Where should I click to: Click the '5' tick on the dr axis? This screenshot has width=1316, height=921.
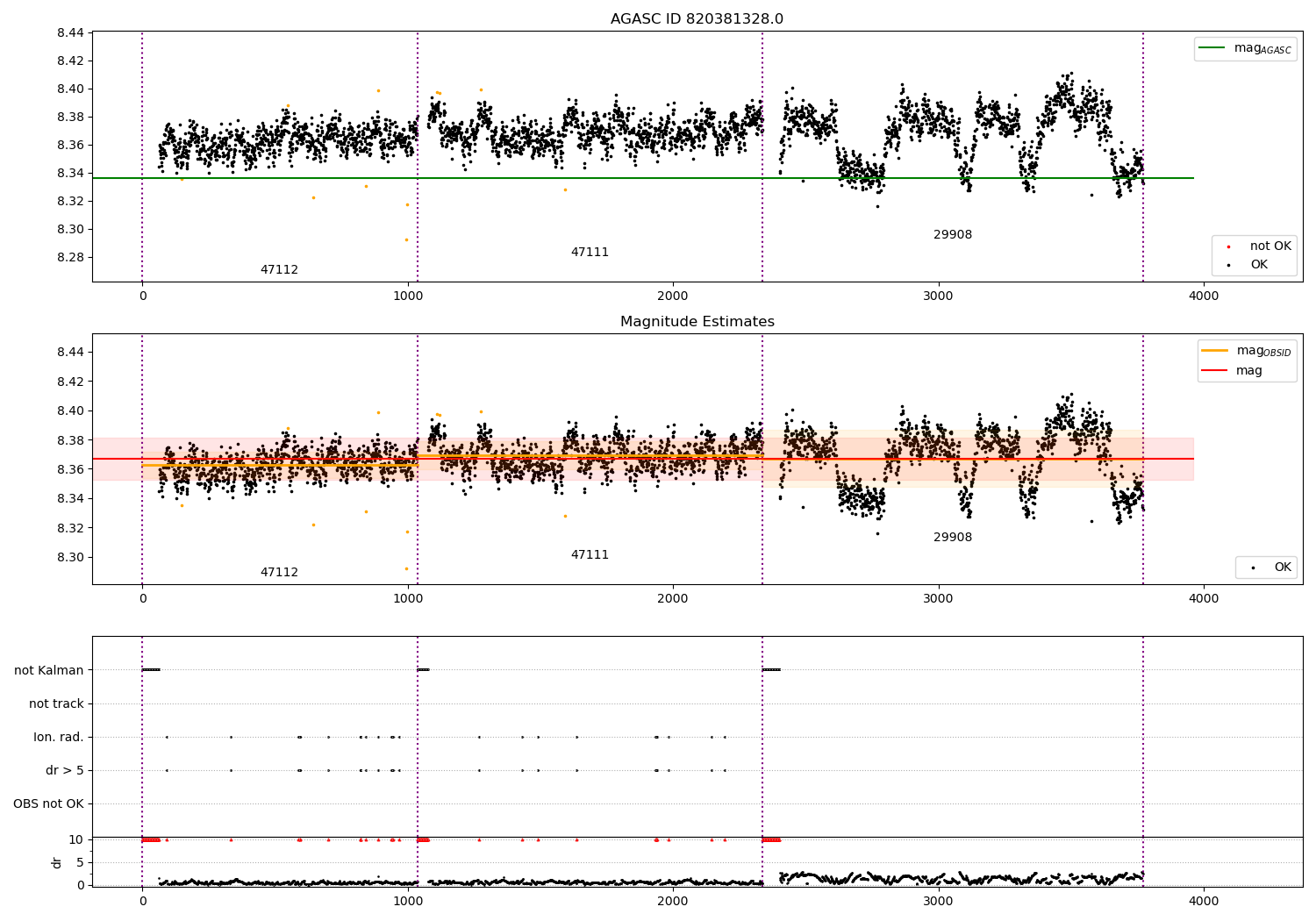81,862
